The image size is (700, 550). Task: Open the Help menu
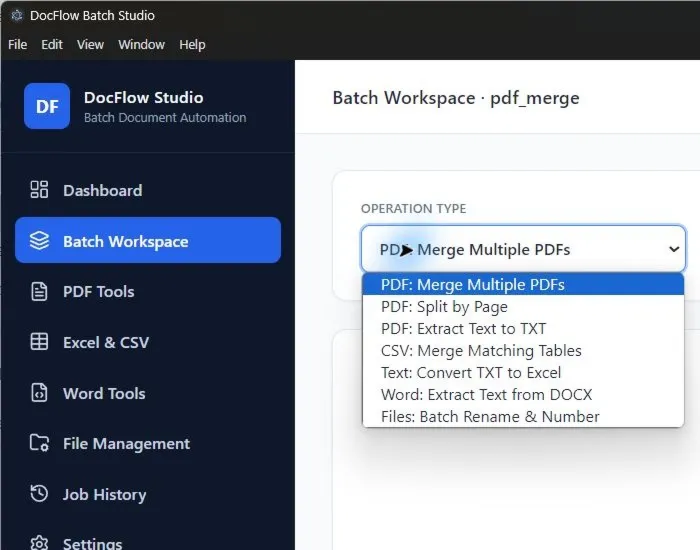[192, 45]
